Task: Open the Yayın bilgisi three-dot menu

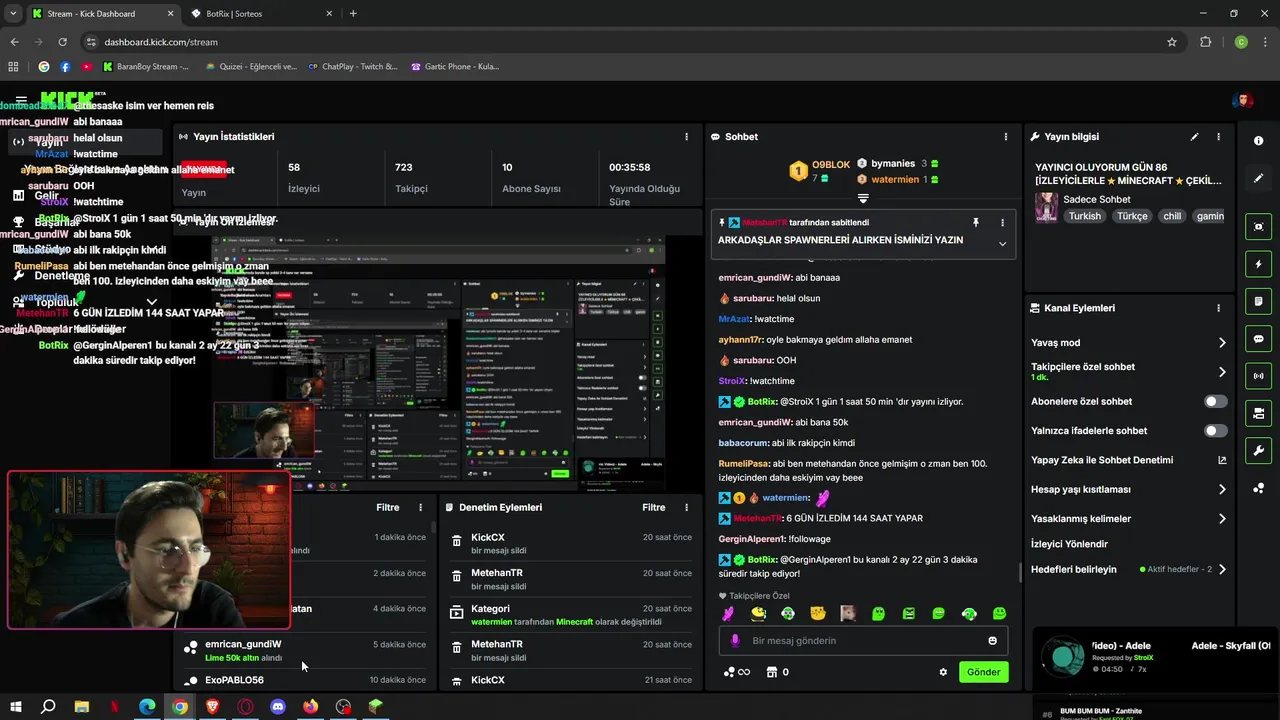Action: click(1218, 137)
